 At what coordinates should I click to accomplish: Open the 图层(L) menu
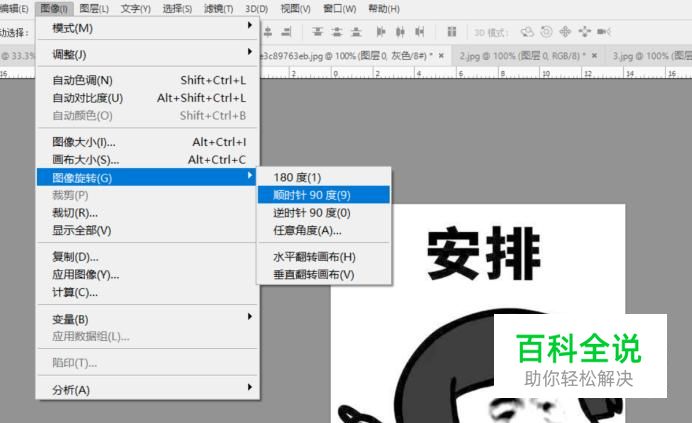[x=94, y=8]
